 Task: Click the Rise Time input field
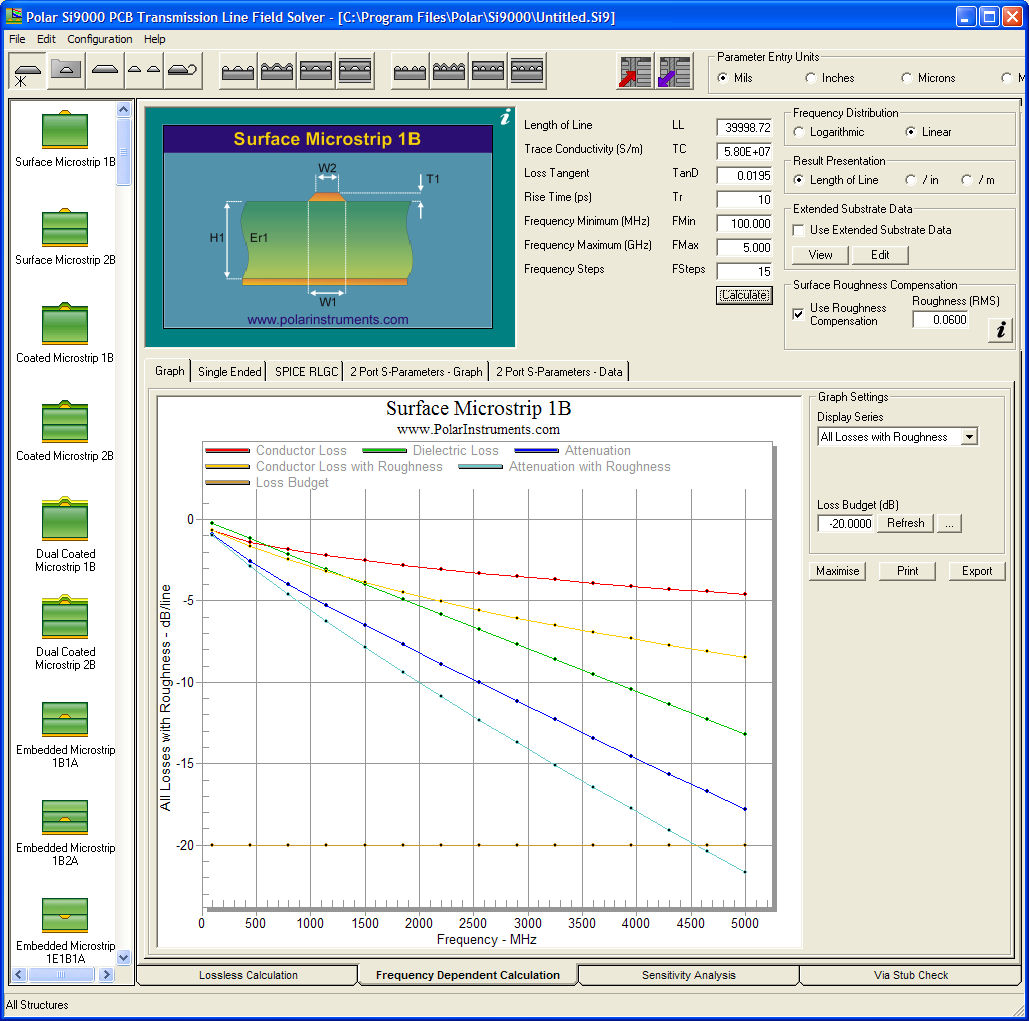tap(744, 199)
